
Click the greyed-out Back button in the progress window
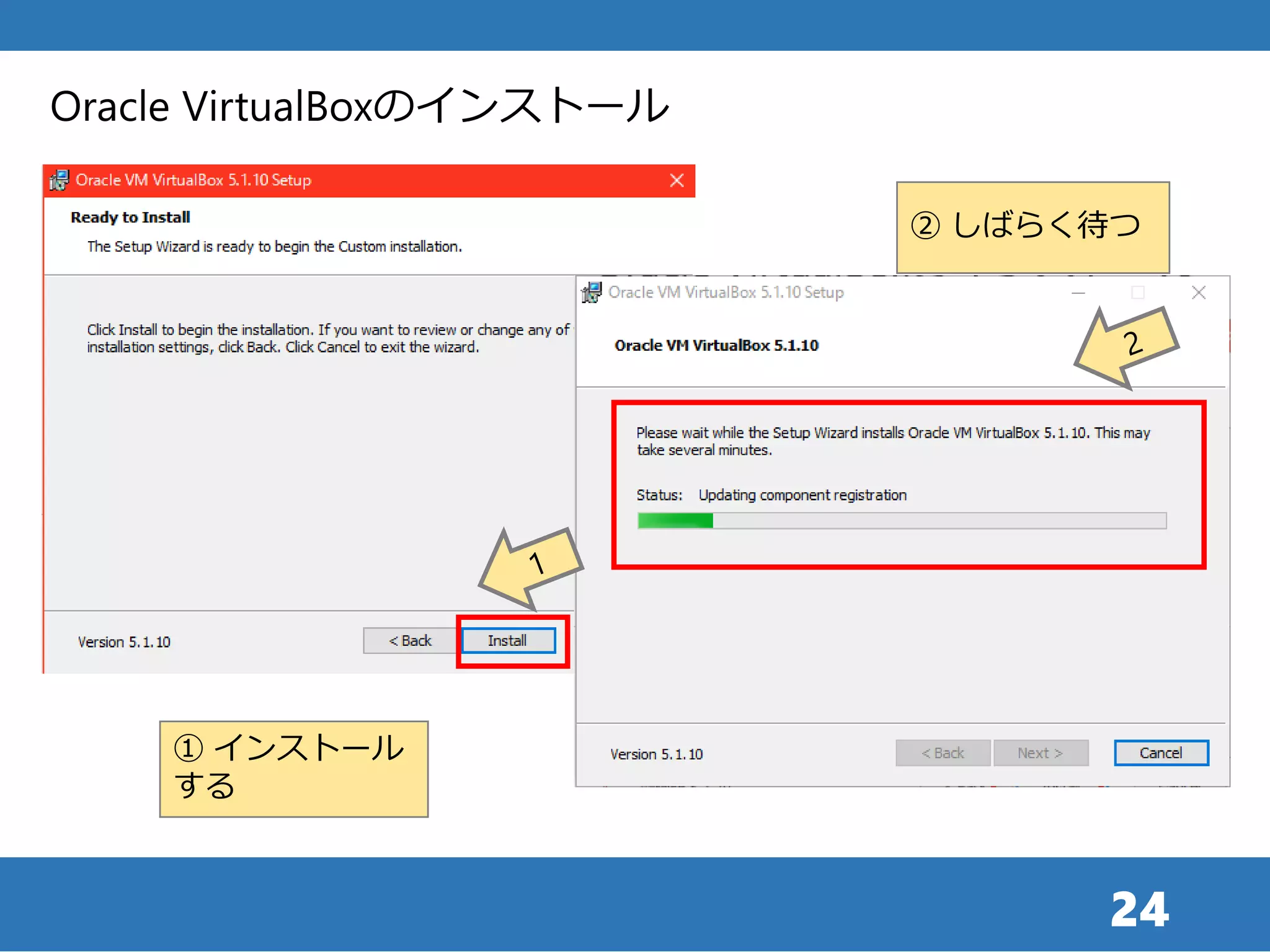[943, 753]
